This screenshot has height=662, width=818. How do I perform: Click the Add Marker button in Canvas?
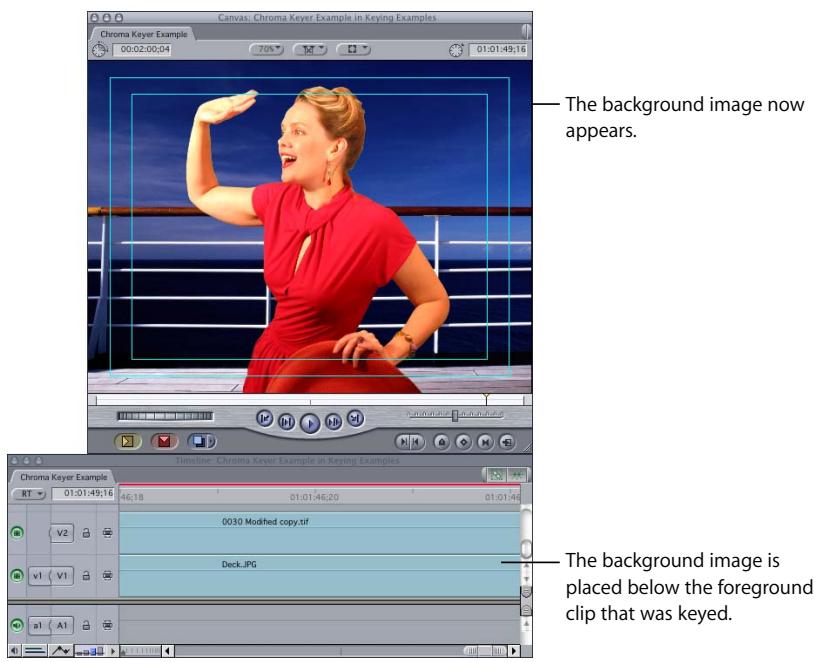coord(442,442)
